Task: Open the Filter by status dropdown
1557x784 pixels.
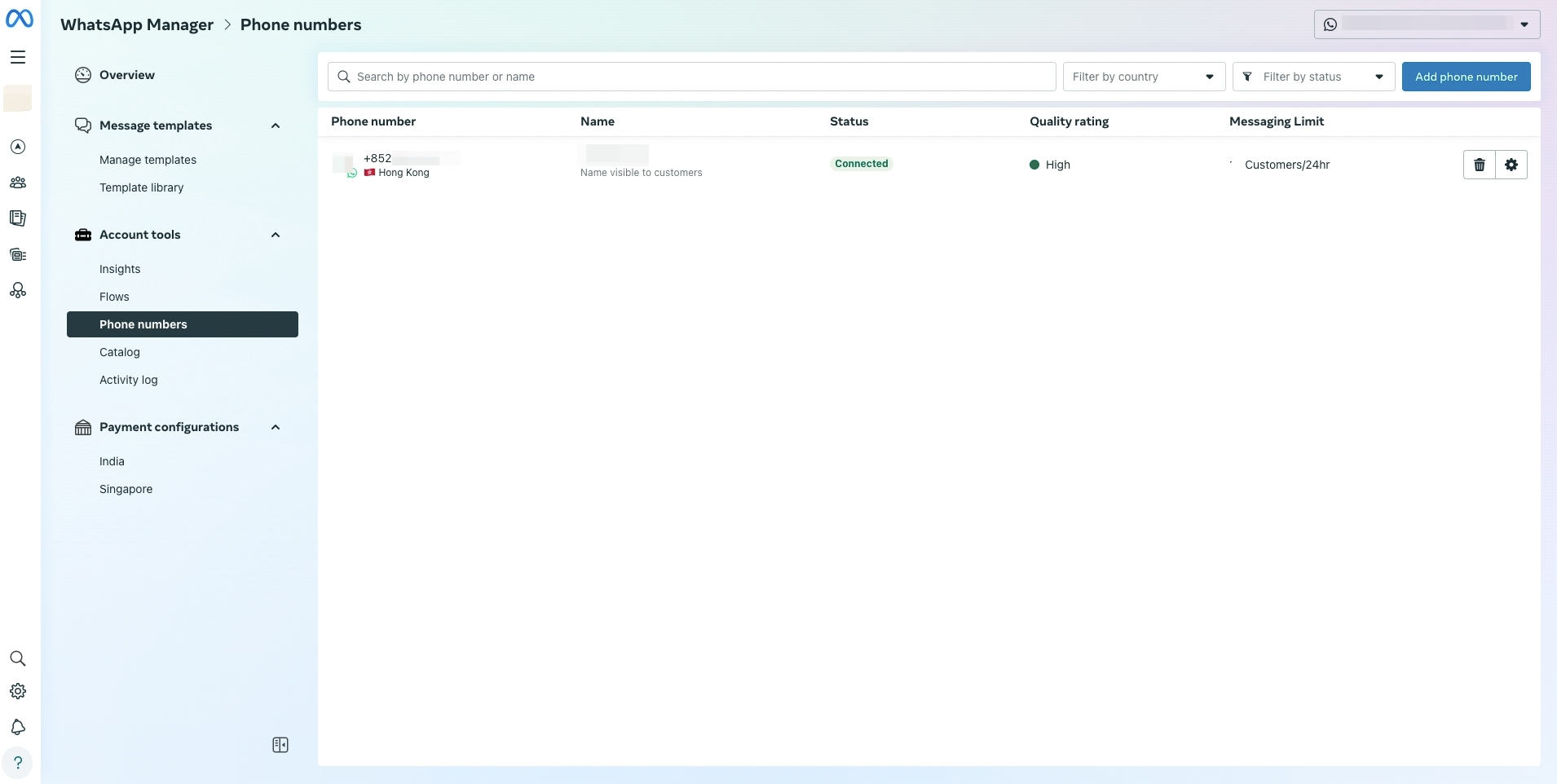Action: click(1313, 77)
